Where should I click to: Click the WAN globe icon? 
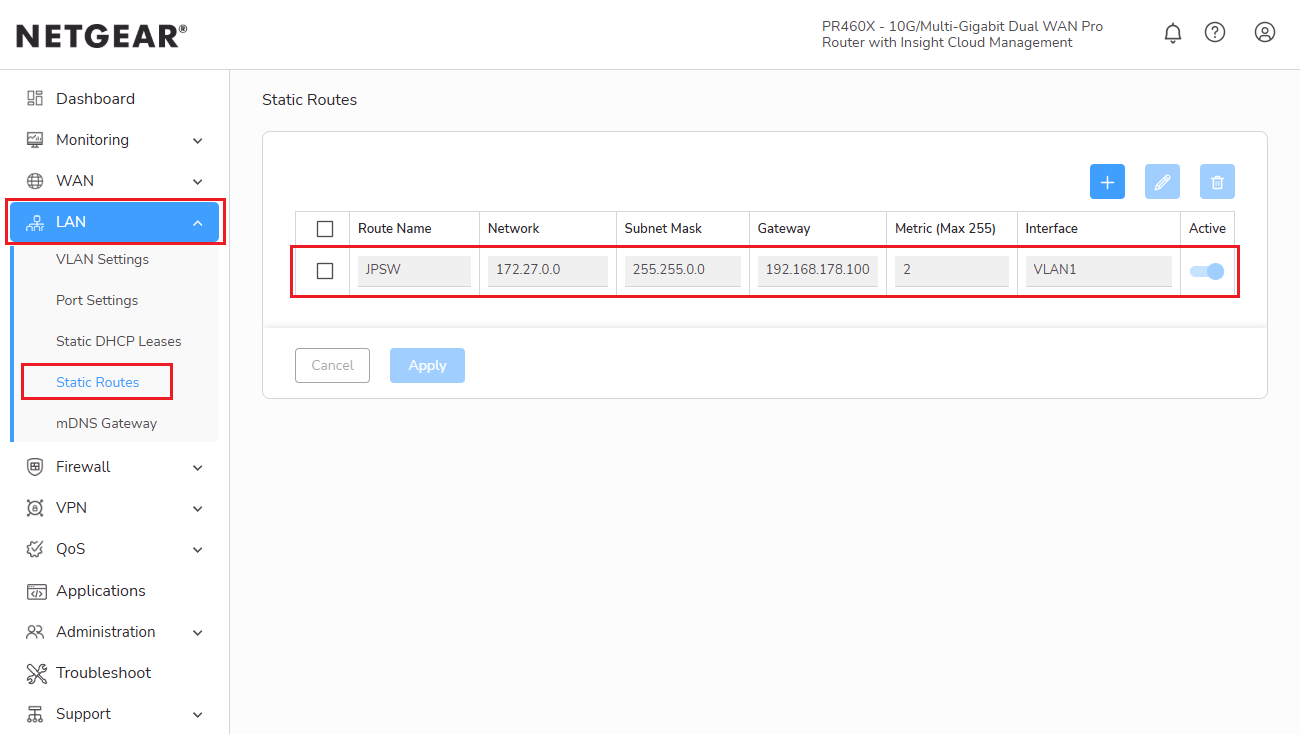pos(36,181)
